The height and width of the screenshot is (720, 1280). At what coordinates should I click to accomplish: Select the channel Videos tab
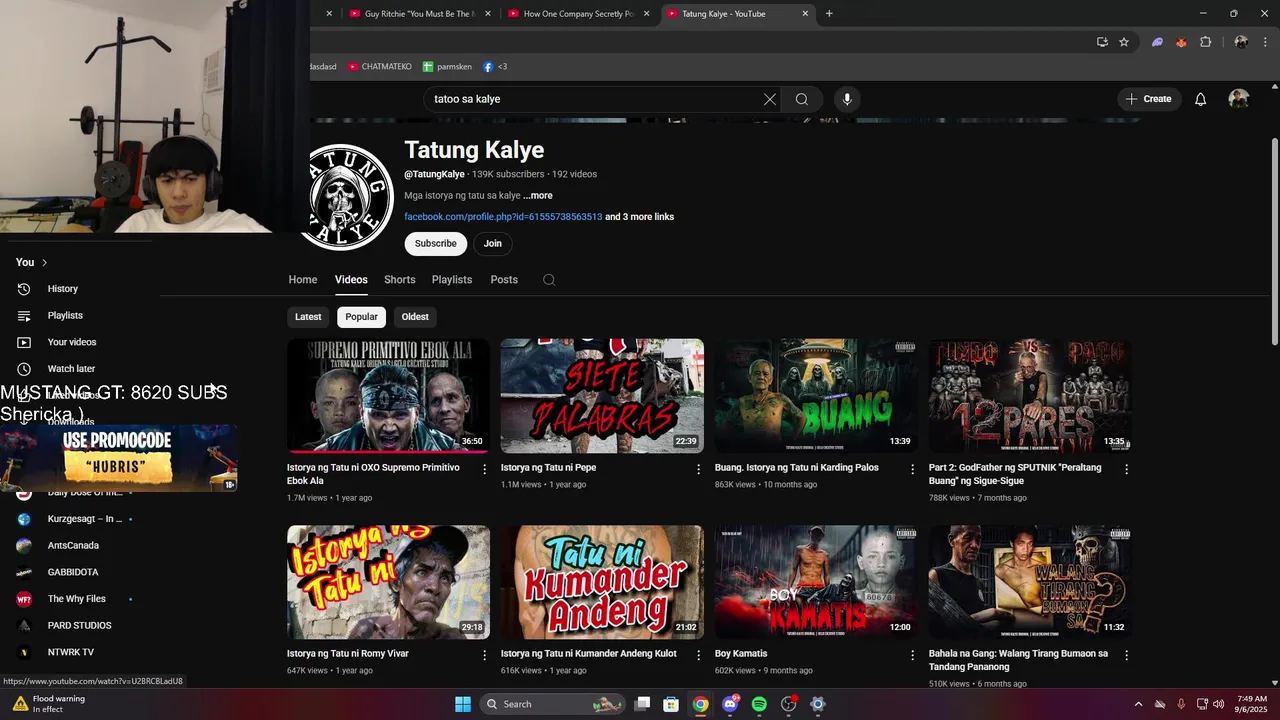click(x=351, y=280)
